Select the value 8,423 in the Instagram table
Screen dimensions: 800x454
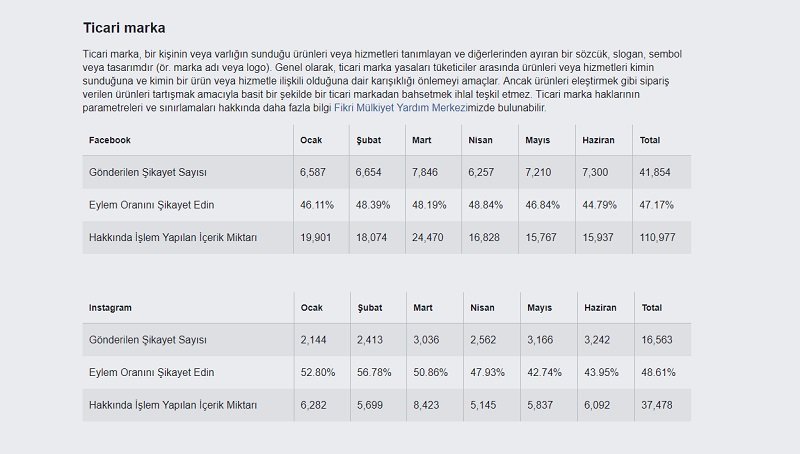click(425, 404)
